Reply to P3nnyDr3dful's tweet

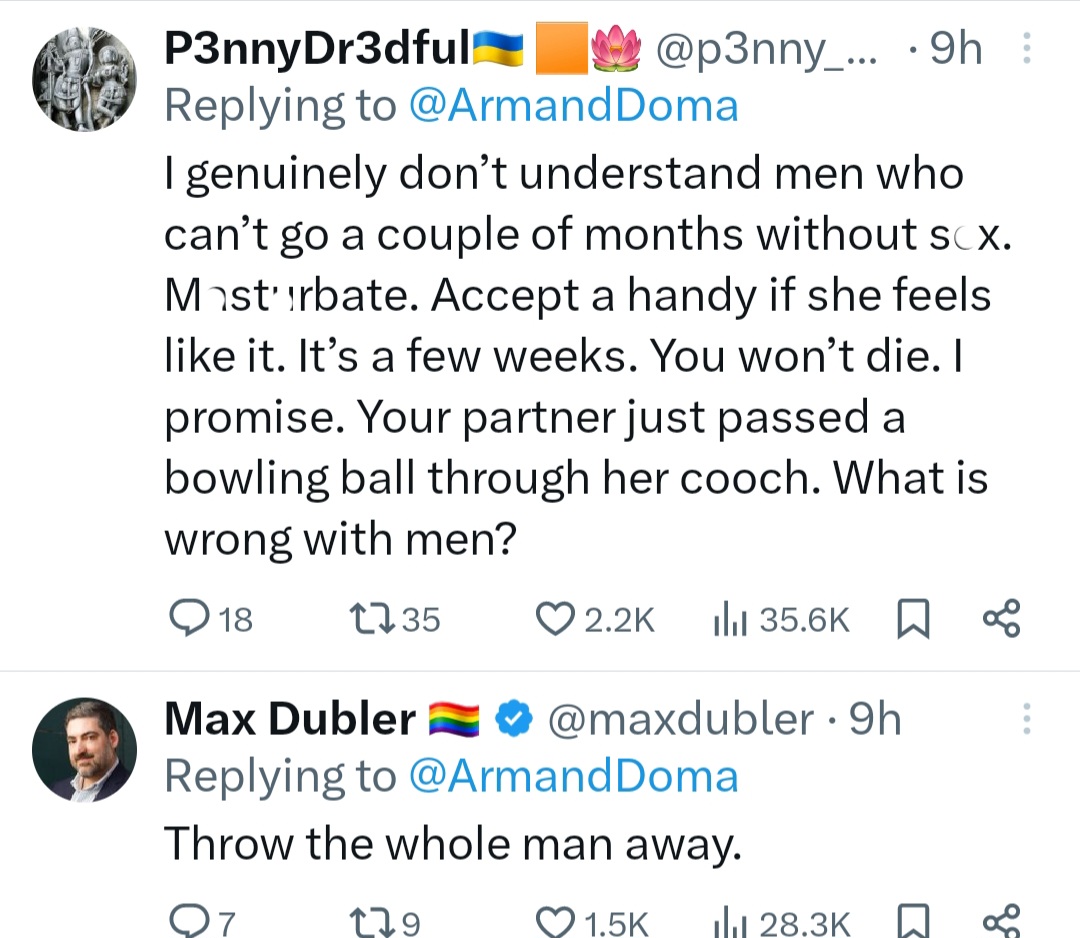pyautogui.click(x=186, y=621)
